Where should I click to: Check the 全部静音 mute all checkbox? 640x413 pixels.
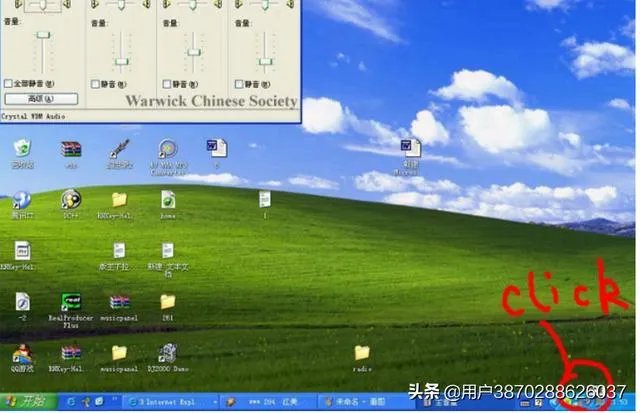(8, 84)
